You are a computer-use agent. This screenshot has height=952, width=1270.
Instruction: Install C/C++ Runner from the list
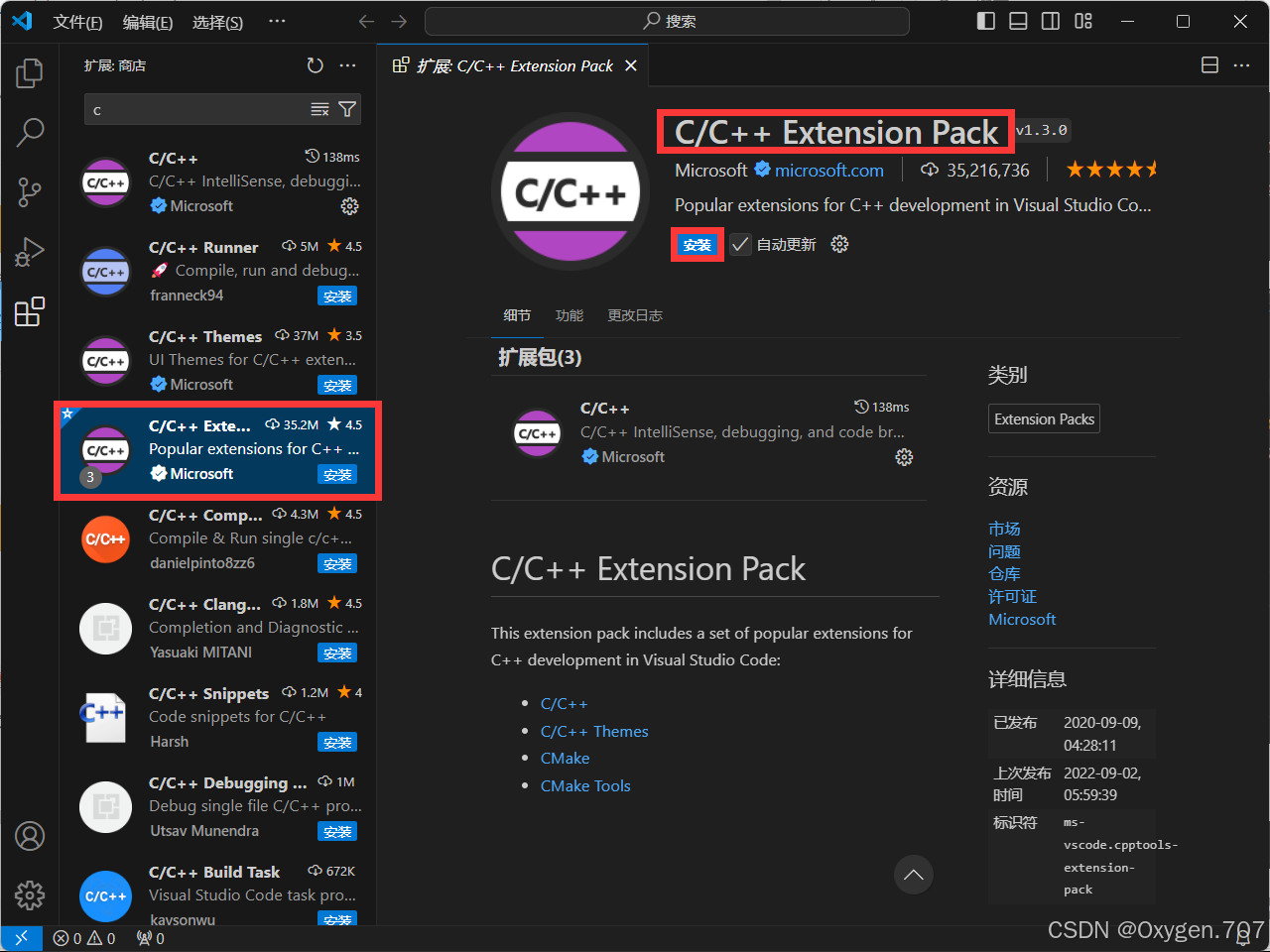tap(337, 296)
